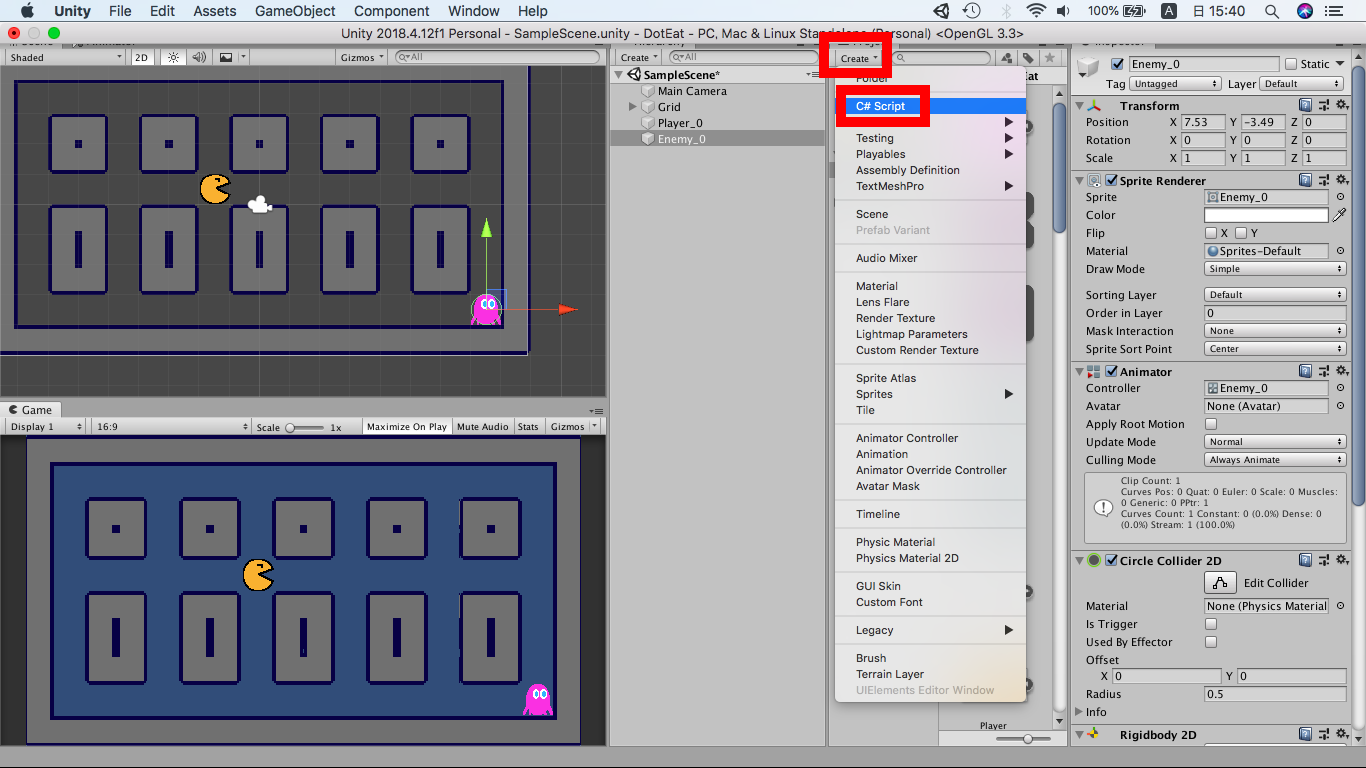Open the Layer dropdown

[1303, 84]
